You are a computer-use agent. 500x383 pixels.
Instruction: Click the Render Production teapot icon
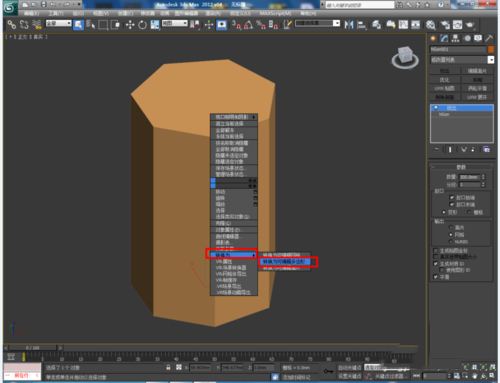click(x=470, y=25)
